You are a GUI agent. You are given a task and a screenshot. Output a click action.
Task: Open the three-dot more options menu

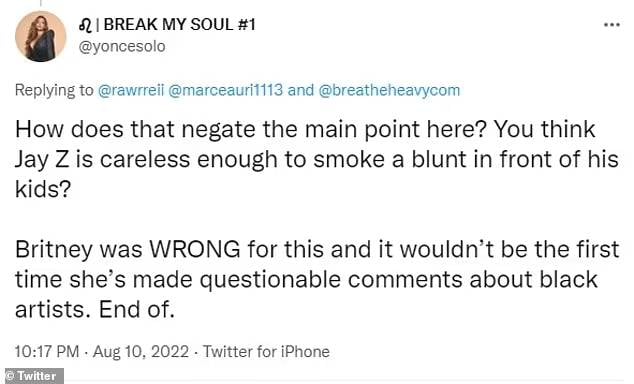click(x=612, y=25)
